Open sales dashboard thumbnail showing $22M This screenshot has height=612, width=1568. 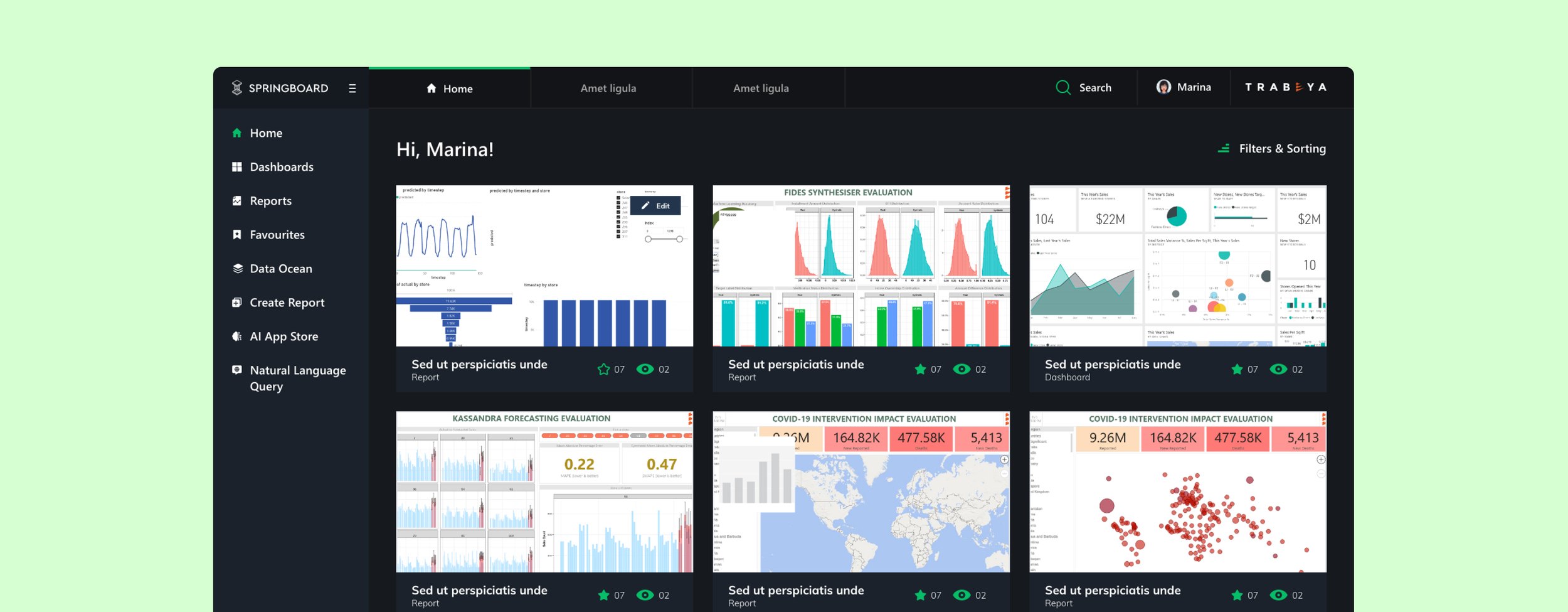click(x=1178, y=266)
